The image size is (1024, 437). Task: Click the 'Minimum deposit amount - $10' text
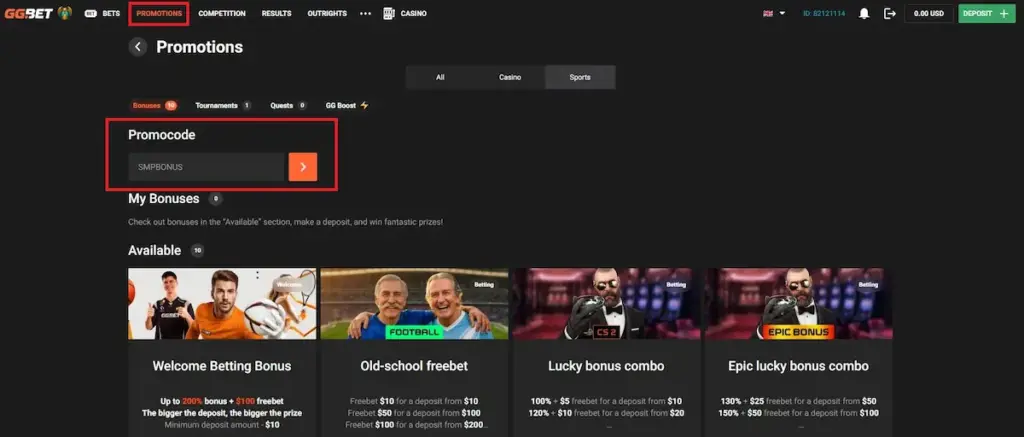click(x=222, y=425)
